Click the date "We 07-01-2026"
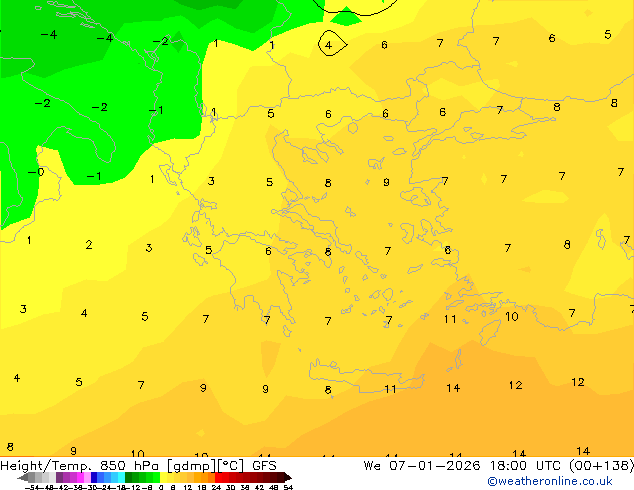 point(422,466)
